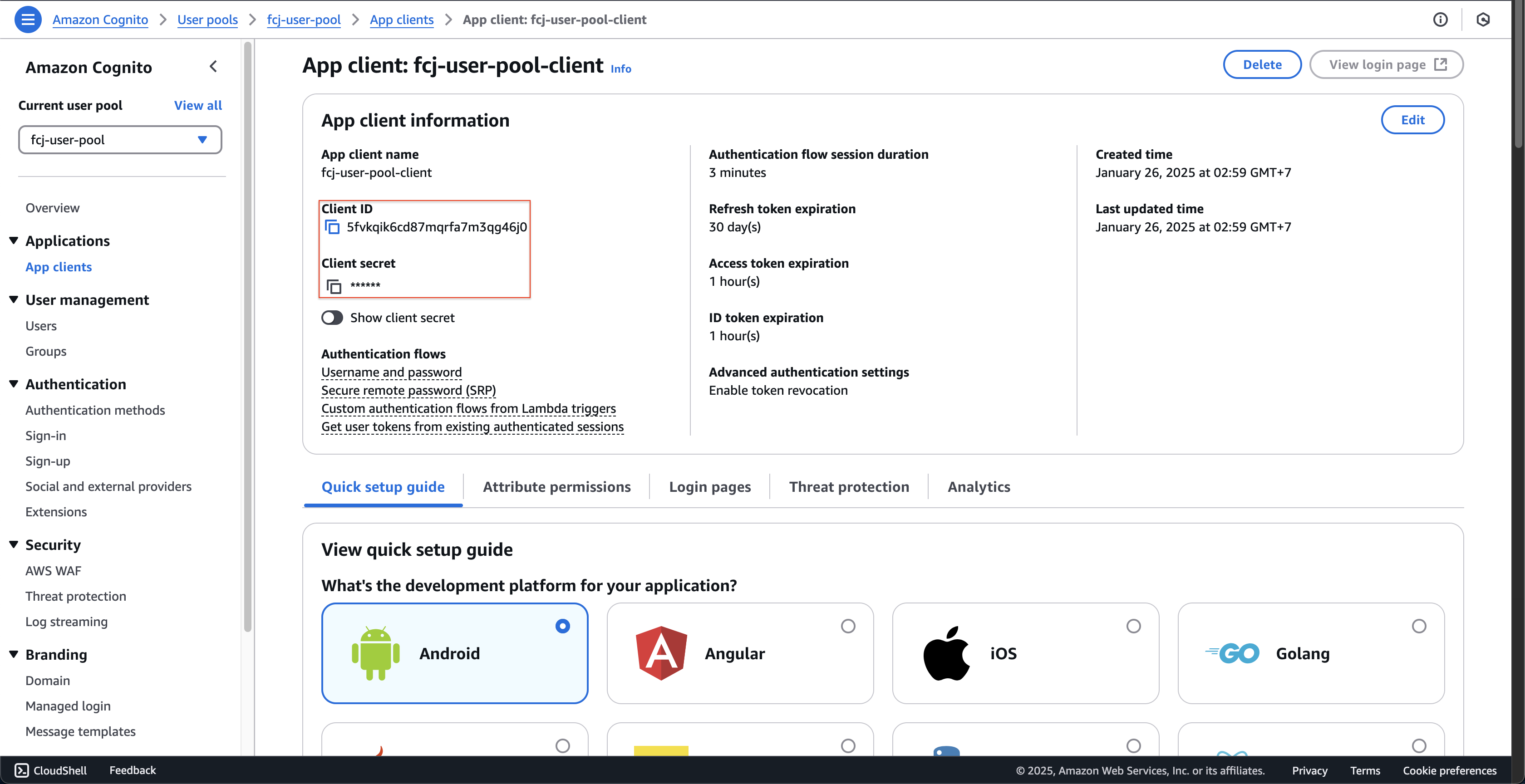
Task: Collapse the Security section
Action: click(14, 544)
